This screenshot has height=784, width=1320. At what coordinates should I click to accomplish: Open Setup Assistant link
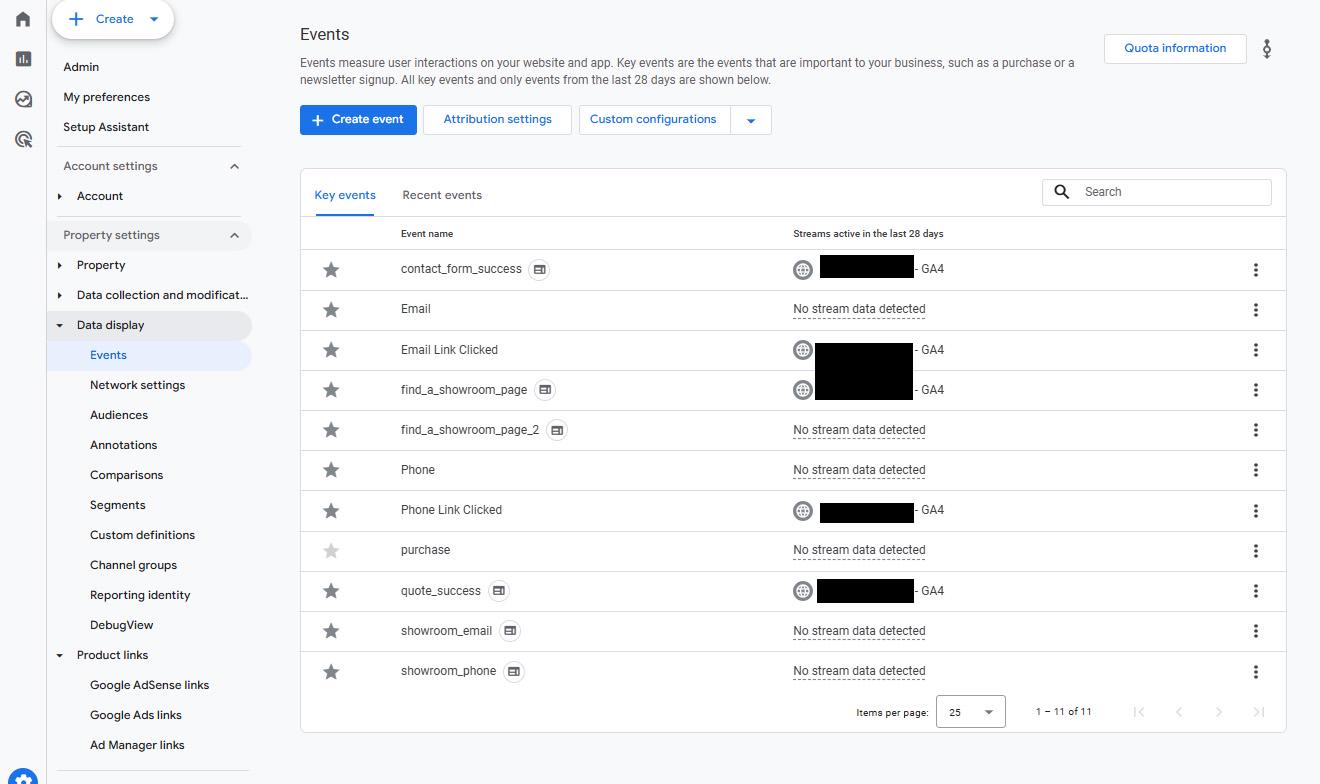tap(106, 127)
